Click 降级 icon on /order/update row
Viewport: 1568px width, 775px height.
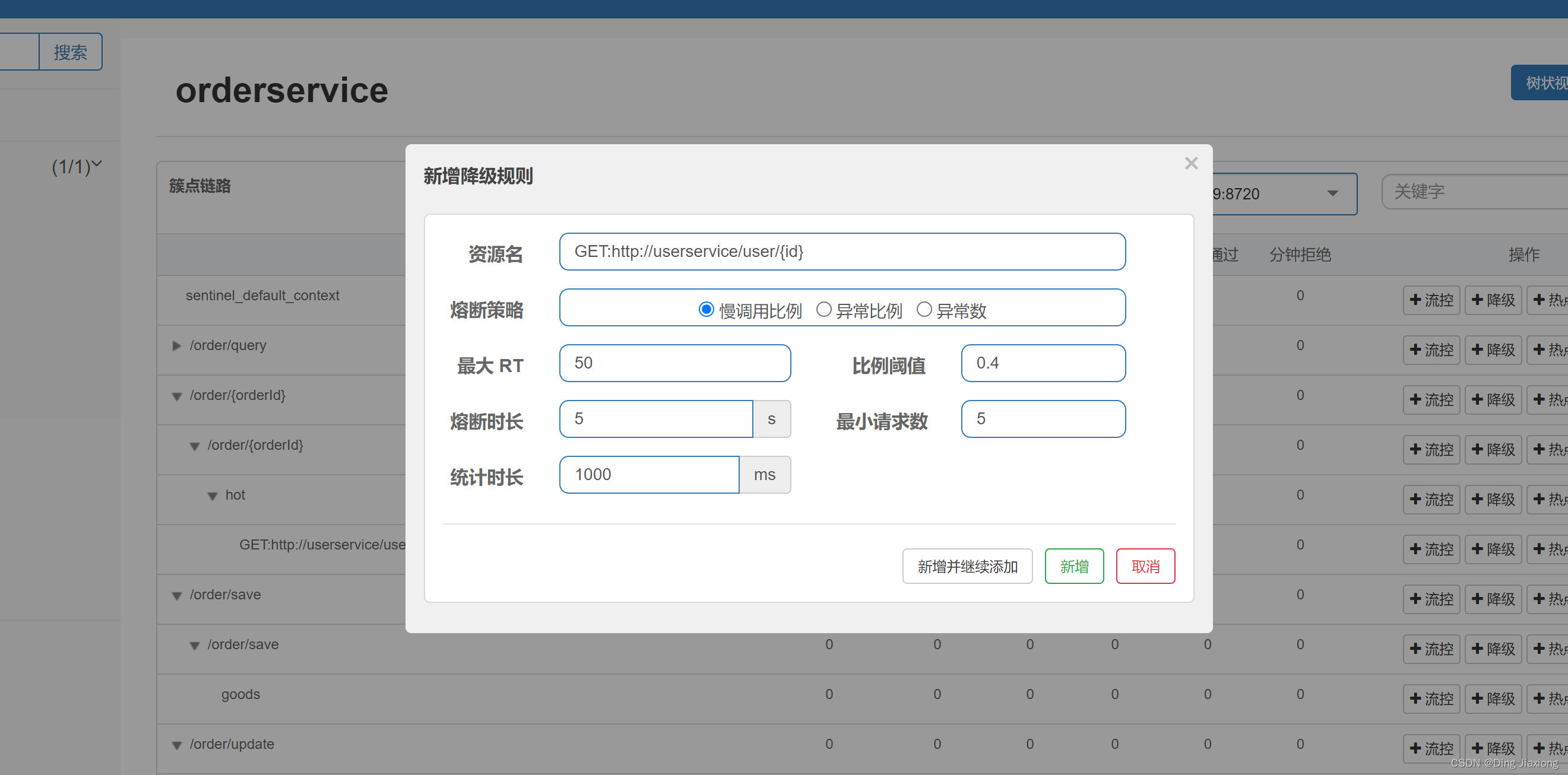pyautogui.click(x=1493, y=748)
